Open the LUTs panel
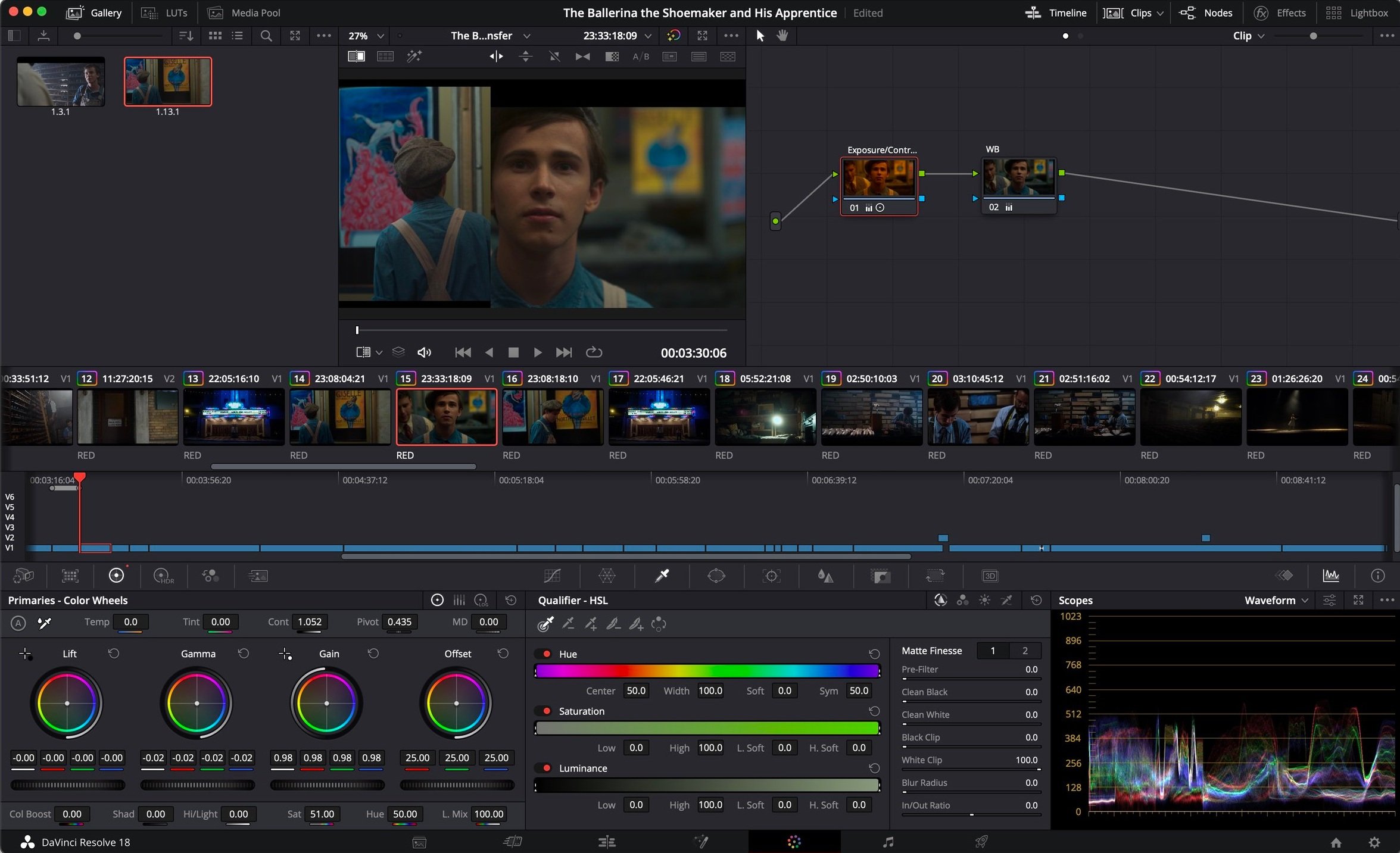 click(x=164, y=13)
